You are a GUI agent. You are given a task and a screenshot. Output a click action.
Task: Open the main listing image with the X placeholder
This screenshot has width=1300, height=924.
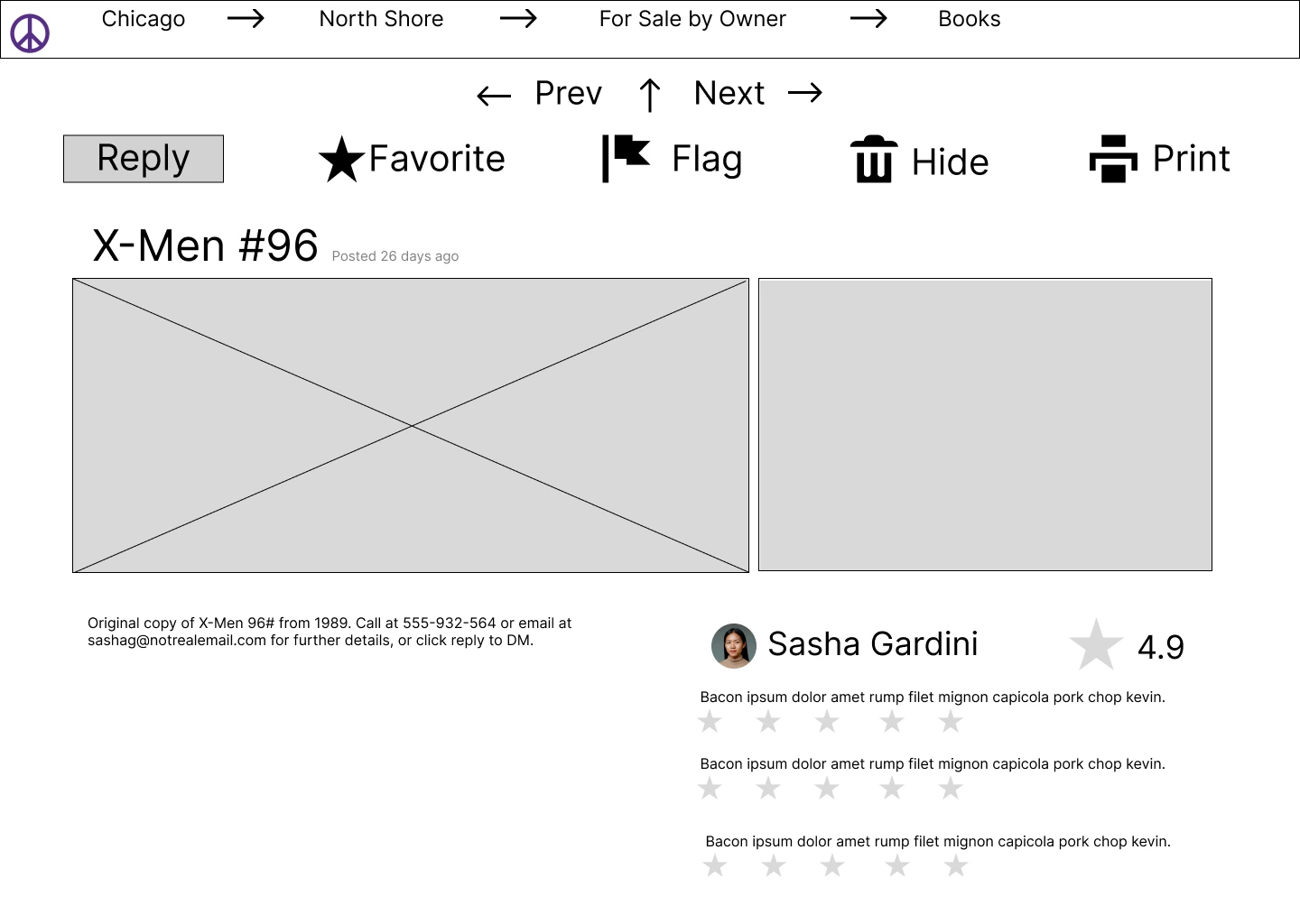[411, 425]
